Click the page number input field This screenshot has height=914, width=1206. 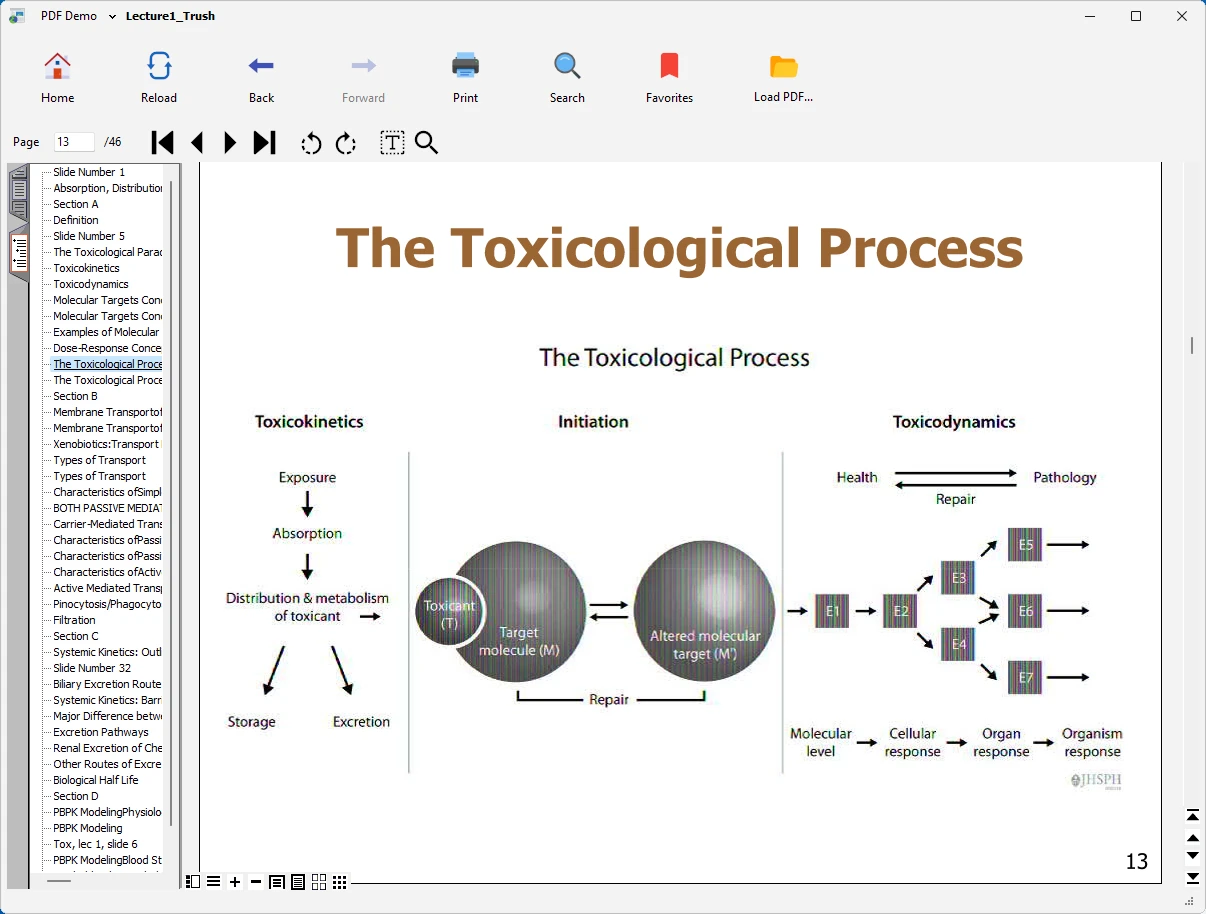point(74,142)
